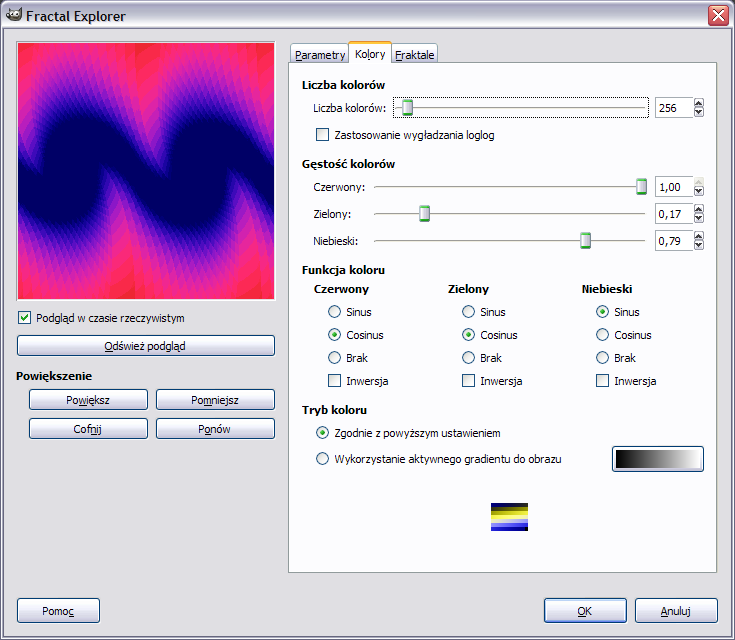Select Brak for Zielony color function
This screenshot has width=735, height=640.
pyautogui.click(x=469, y=358)
